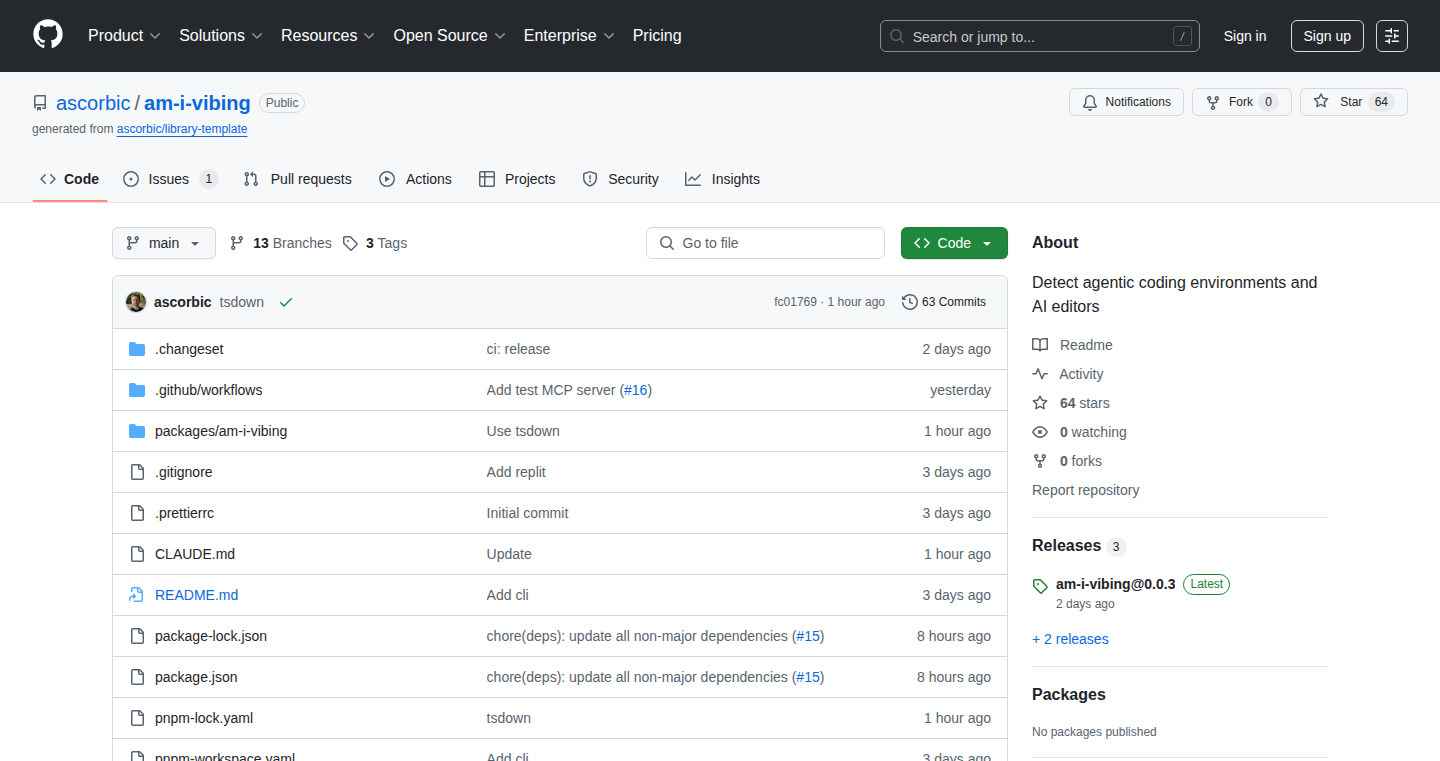Viewport: 1440px width, 761px height.
Task: Click Report repository link
Action: tap(1085, 490)
